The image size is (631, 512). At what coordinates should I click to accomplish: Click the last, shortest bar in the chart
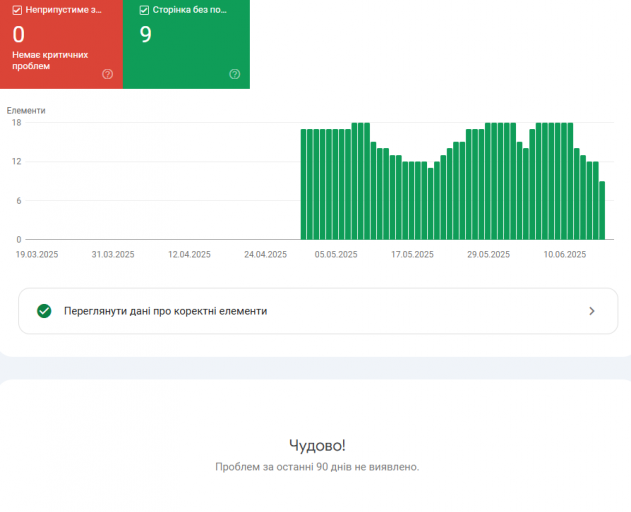pyautogui.click(x=602, y=211)
